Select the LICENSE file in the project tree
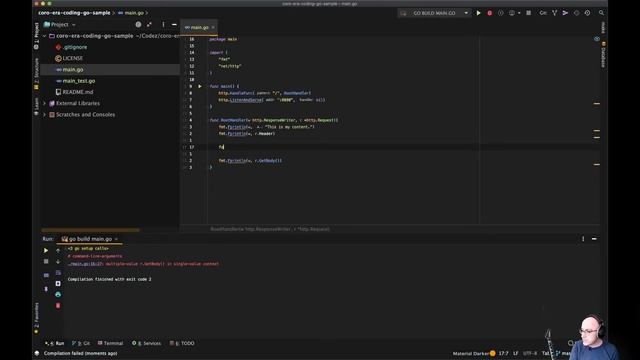The image size is (640, 360). (69, 58)
